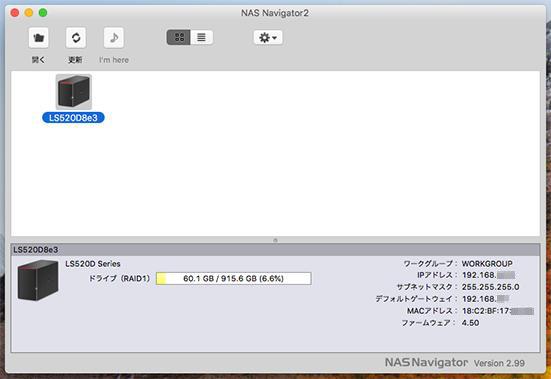Image resolution: width=551 pixels, height=379 pixels.
Task: Click the yellow minimize window button
Action: (x=29, y=13)
